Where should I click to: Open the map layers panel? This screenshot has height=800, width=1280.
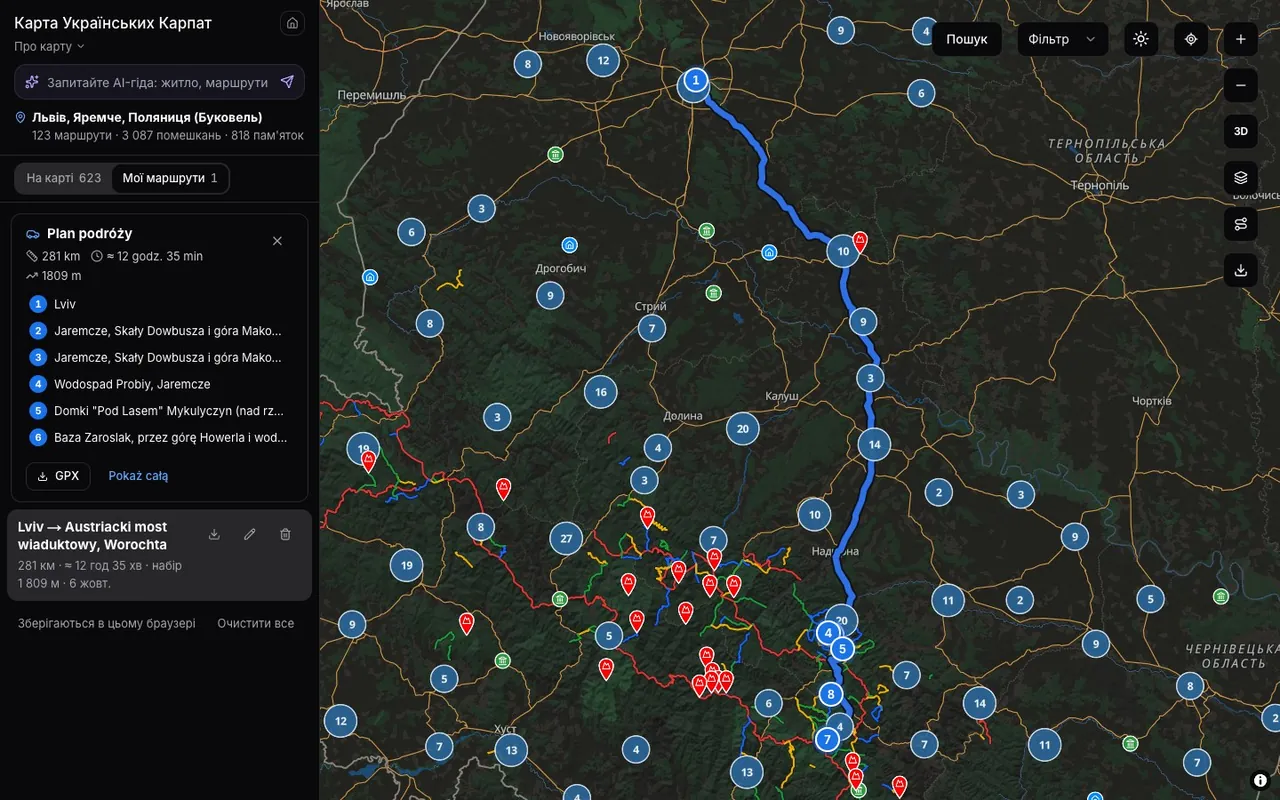pyautogui.click(x=1241, y=178)
